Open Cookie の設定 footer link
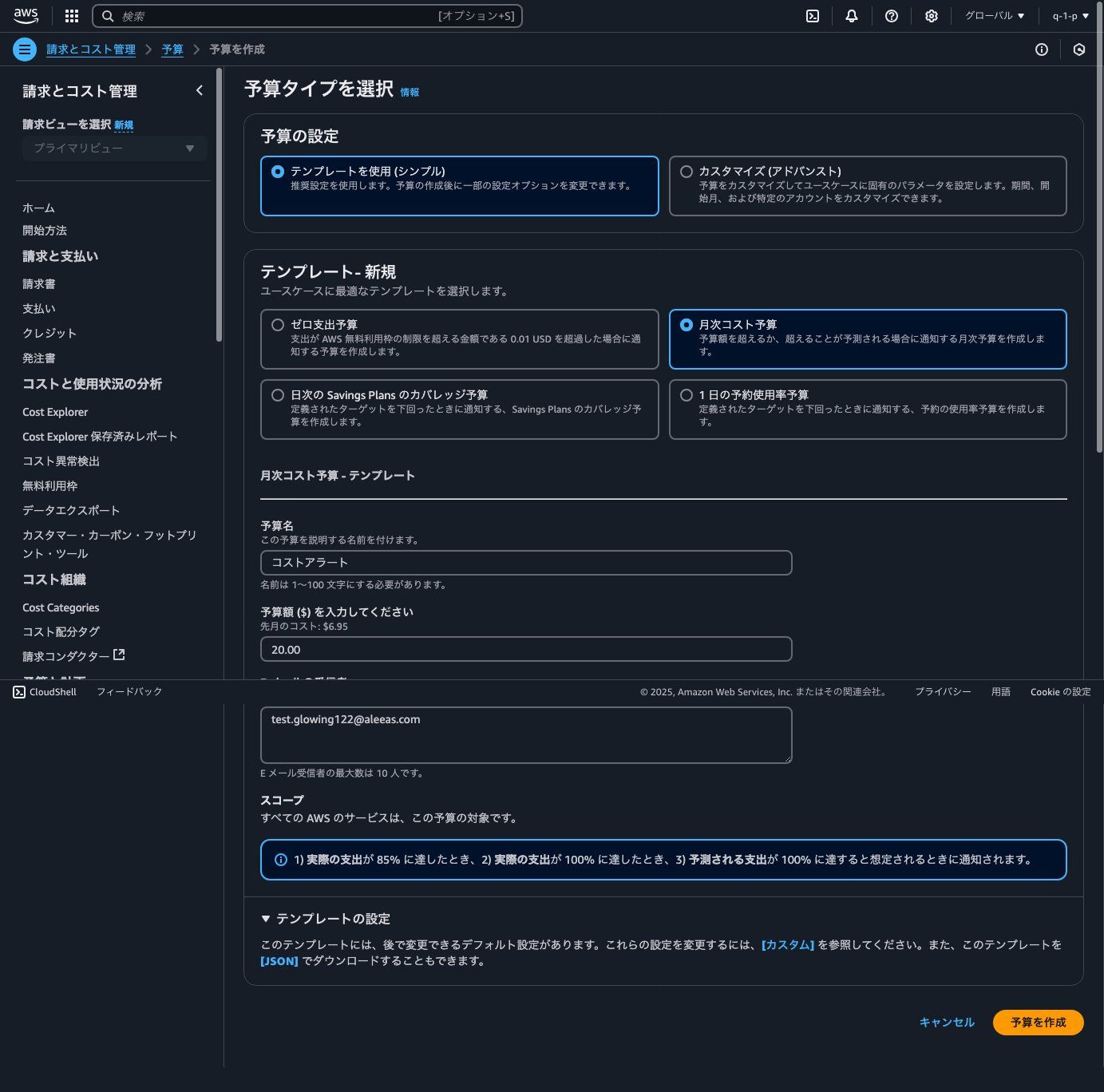 click(x=1060, y=692)
